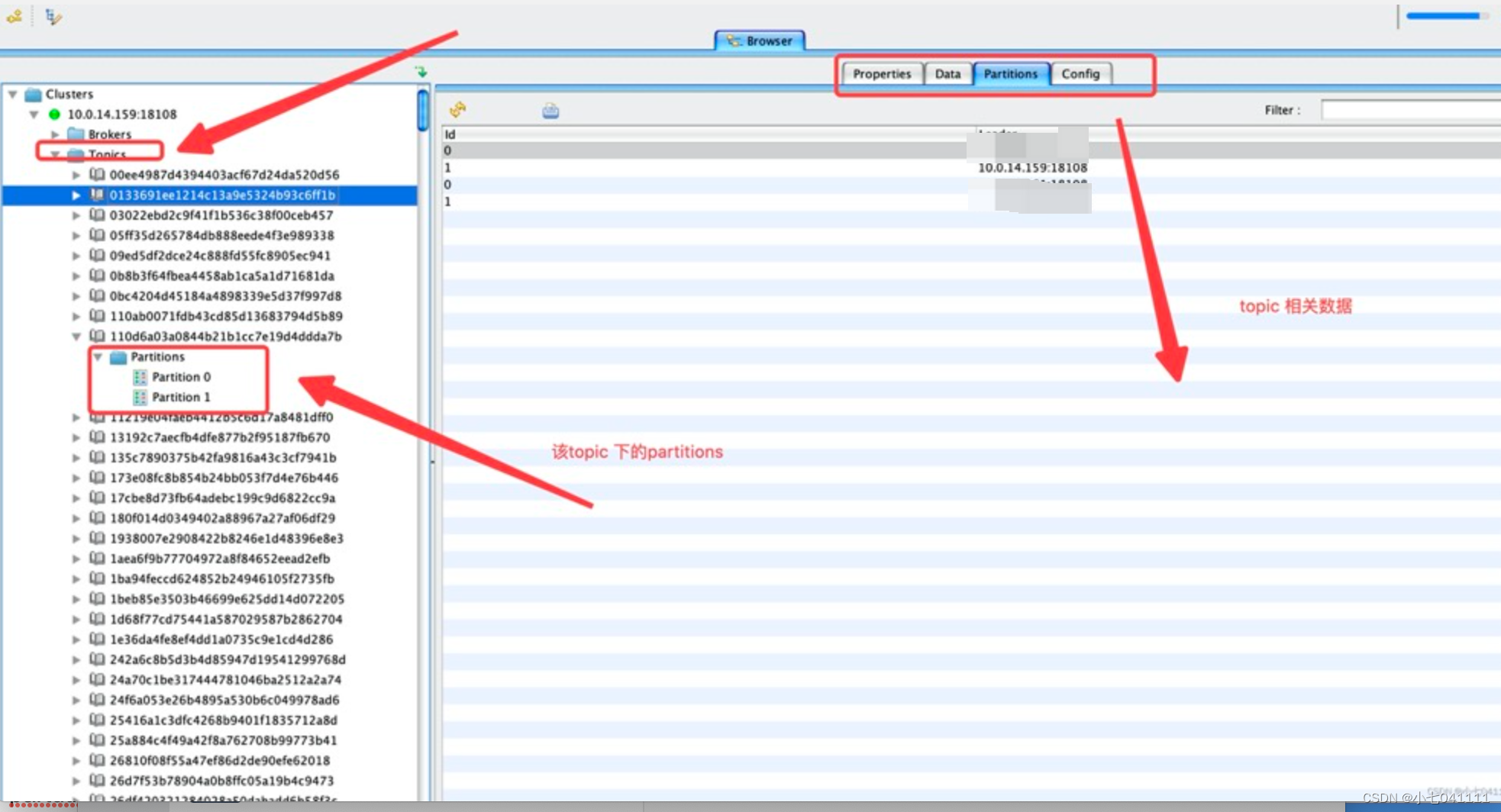Screen dimensions: 1501x812
Task: Expand topic 03022ebd2c9f41f1b536c38f00ceb457
Action: coord(76,215)
